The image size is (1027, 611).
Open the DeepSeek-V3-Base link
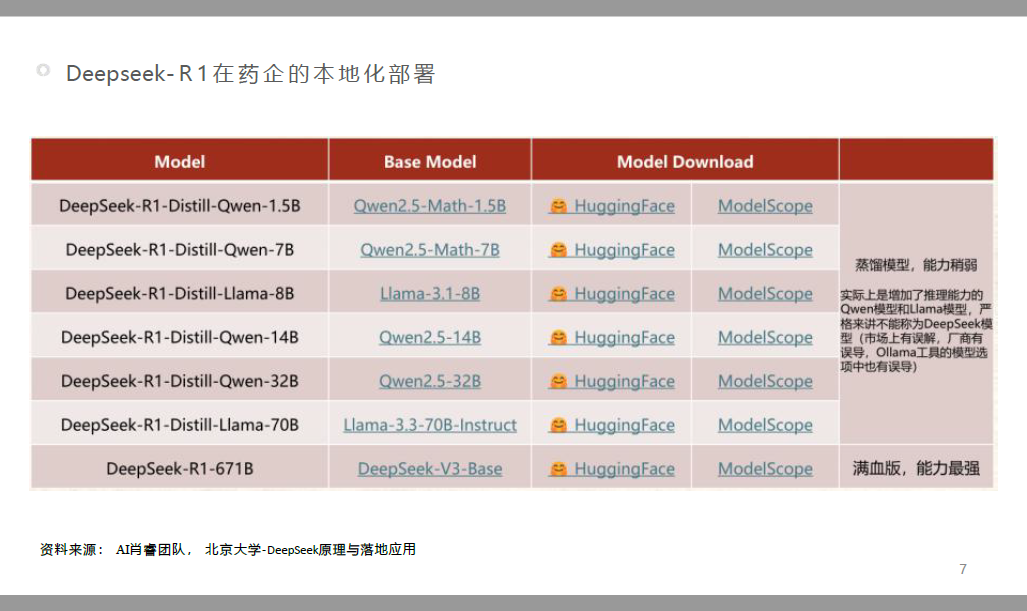pos(430,469)
